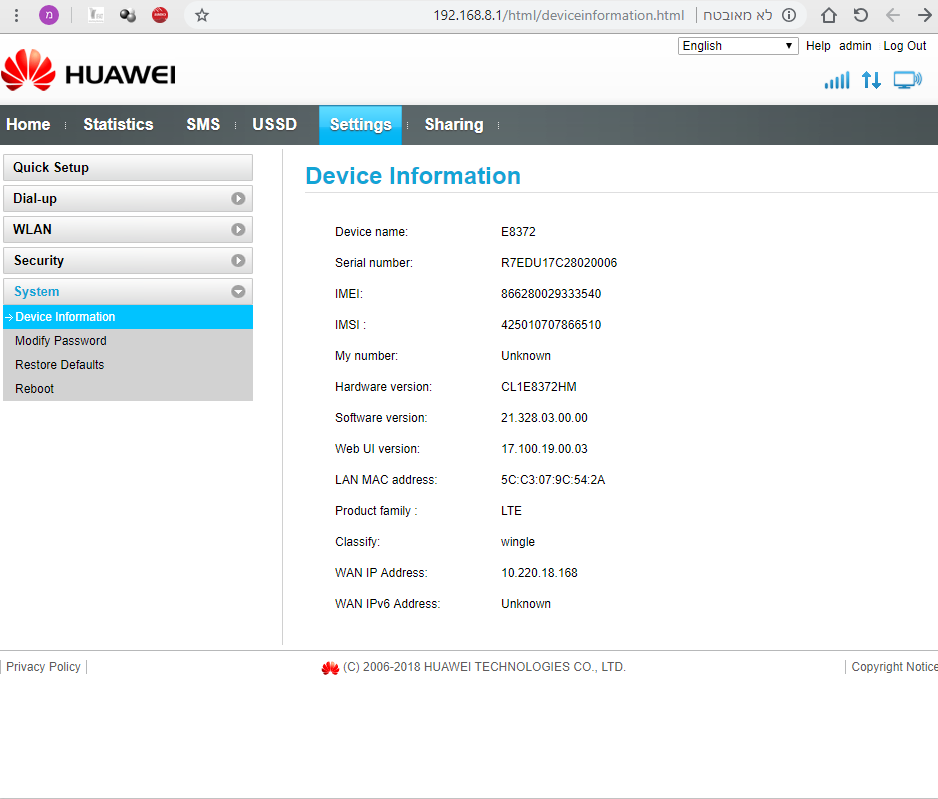Image resolution: width=938 pixels, height=799 pixels.
Task: Click the Huawei logo
Action: coord(89,71)
